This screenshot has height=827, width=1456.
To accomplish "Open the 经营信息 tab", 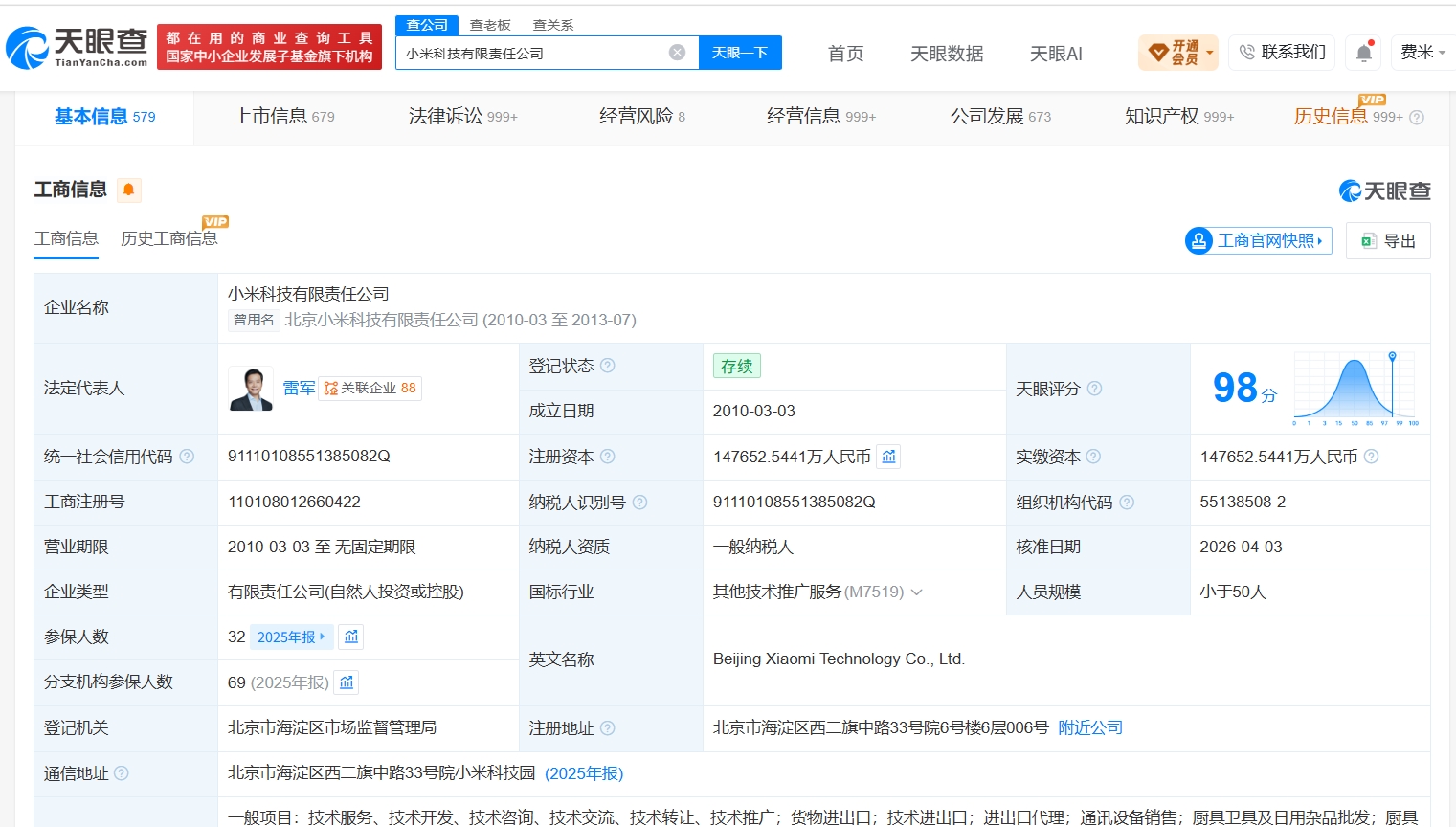I will pyautogui.click(x=821, y=117).
